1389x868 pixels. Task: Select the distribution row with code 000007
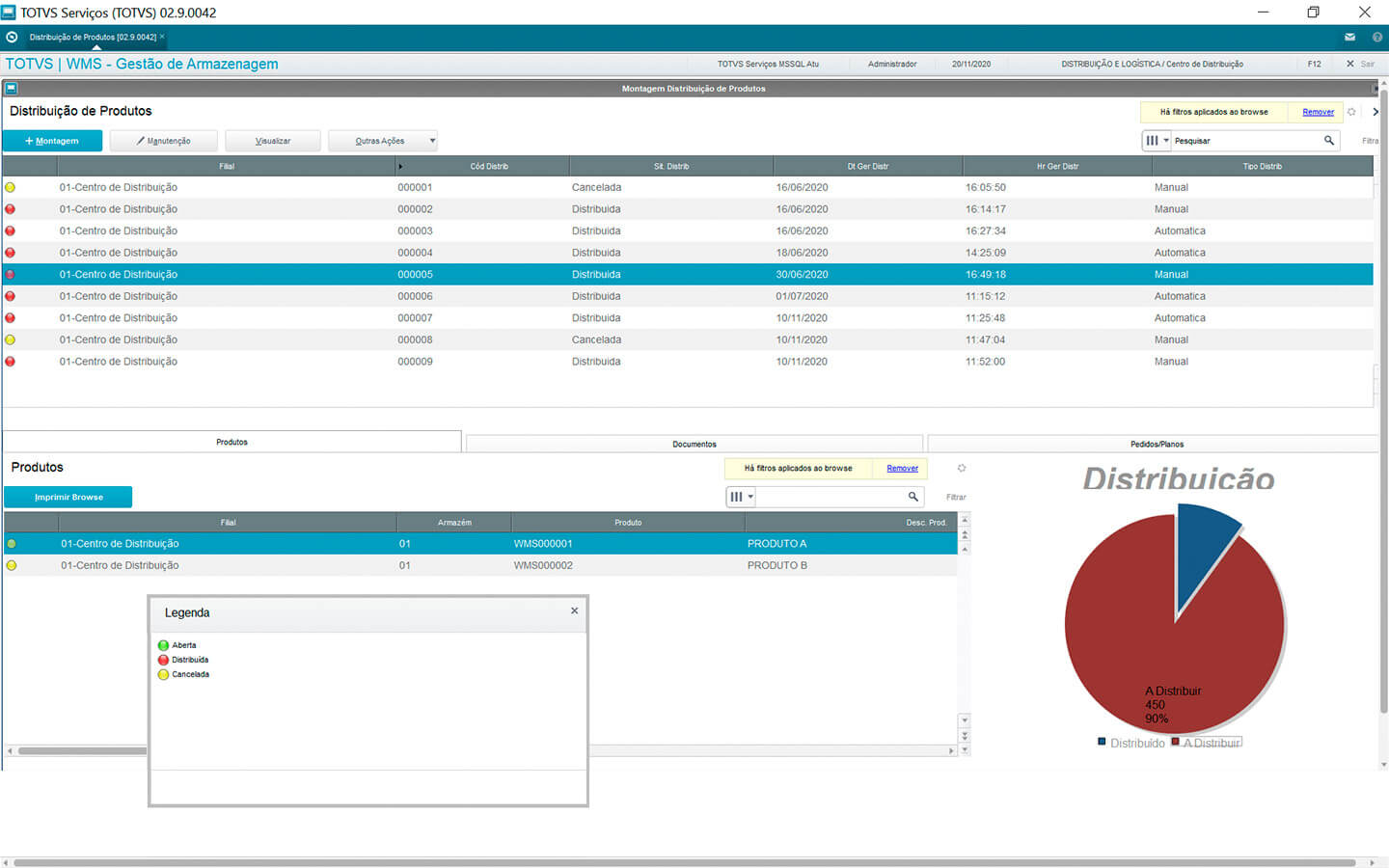[x=415, y=318]
